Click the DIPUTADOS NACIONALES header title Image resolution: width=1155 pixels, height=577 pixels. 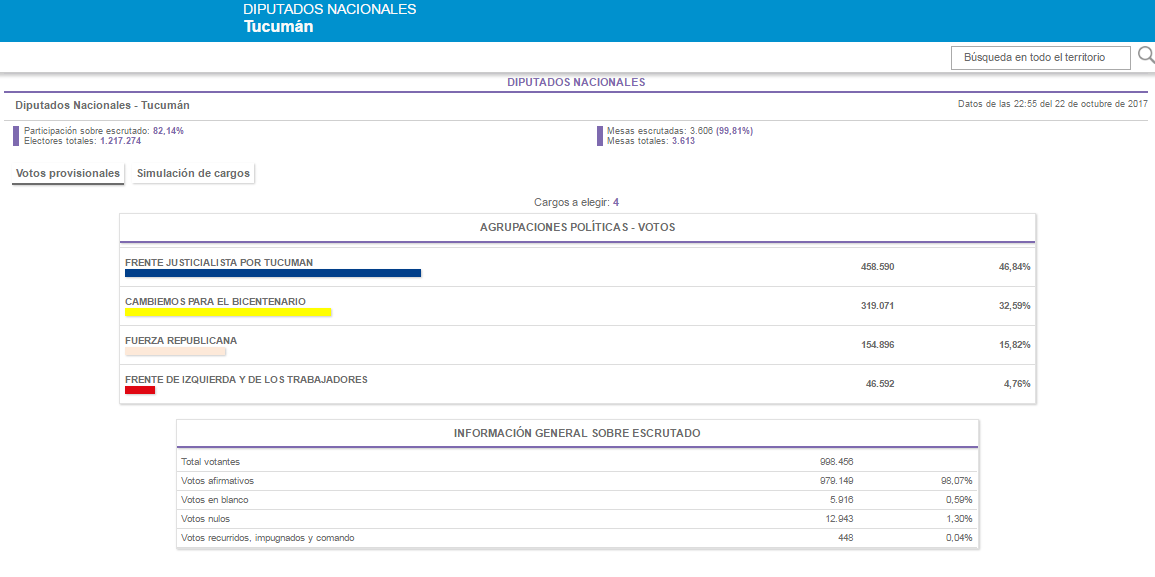tap(329, 10)
